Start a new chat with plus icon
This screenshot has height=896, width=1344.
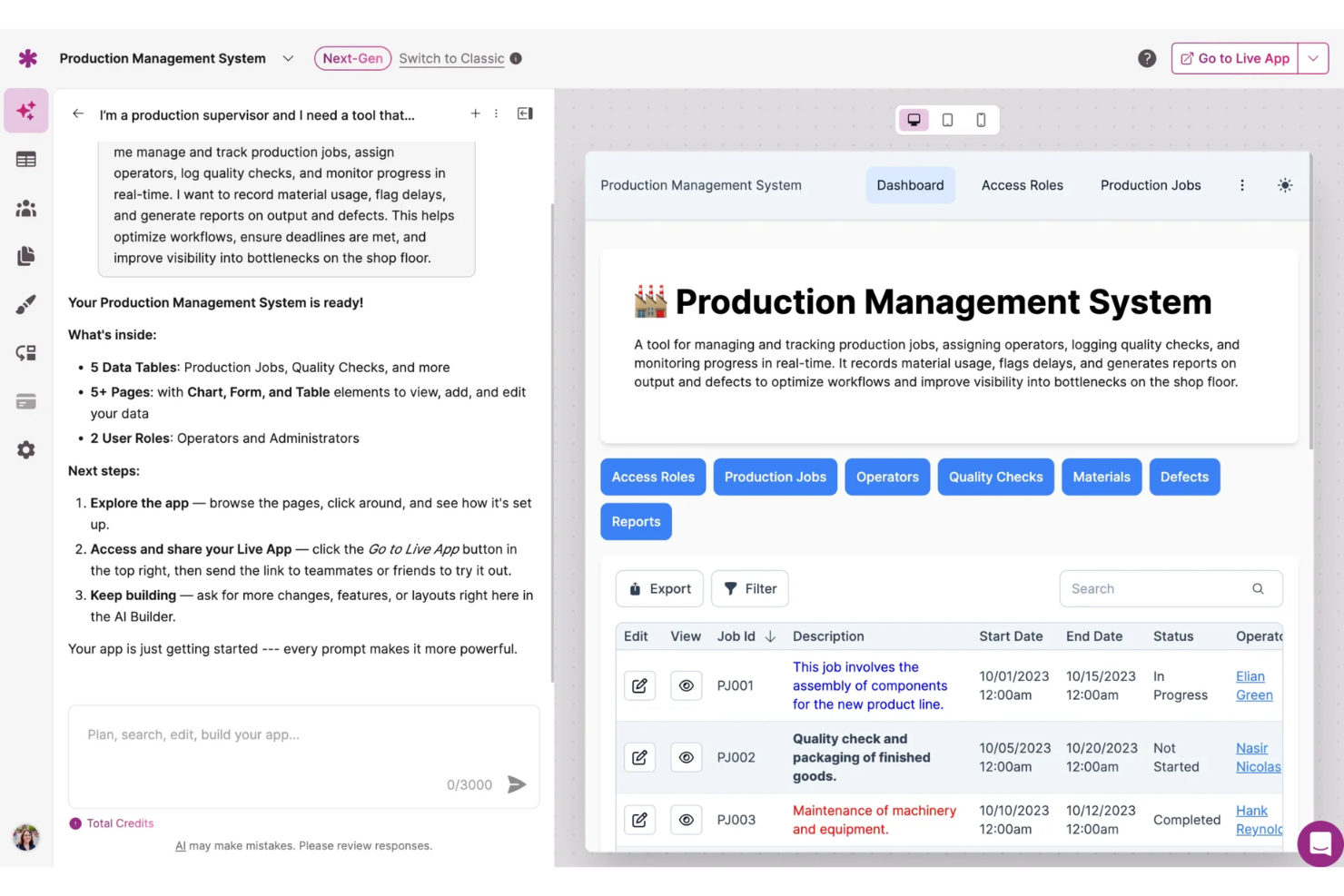tap(475, 113)
